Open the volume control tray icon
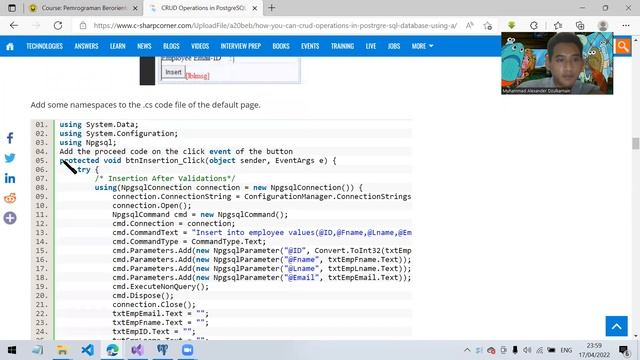Viewport: 640px width, 360px height. (527, 350)
